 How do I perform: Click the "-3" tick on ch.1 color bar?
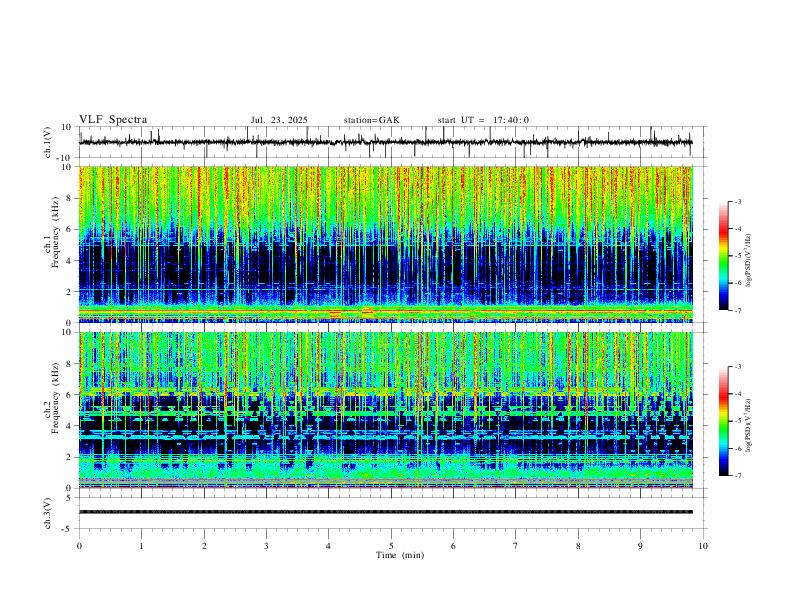(x=737, y=201)
